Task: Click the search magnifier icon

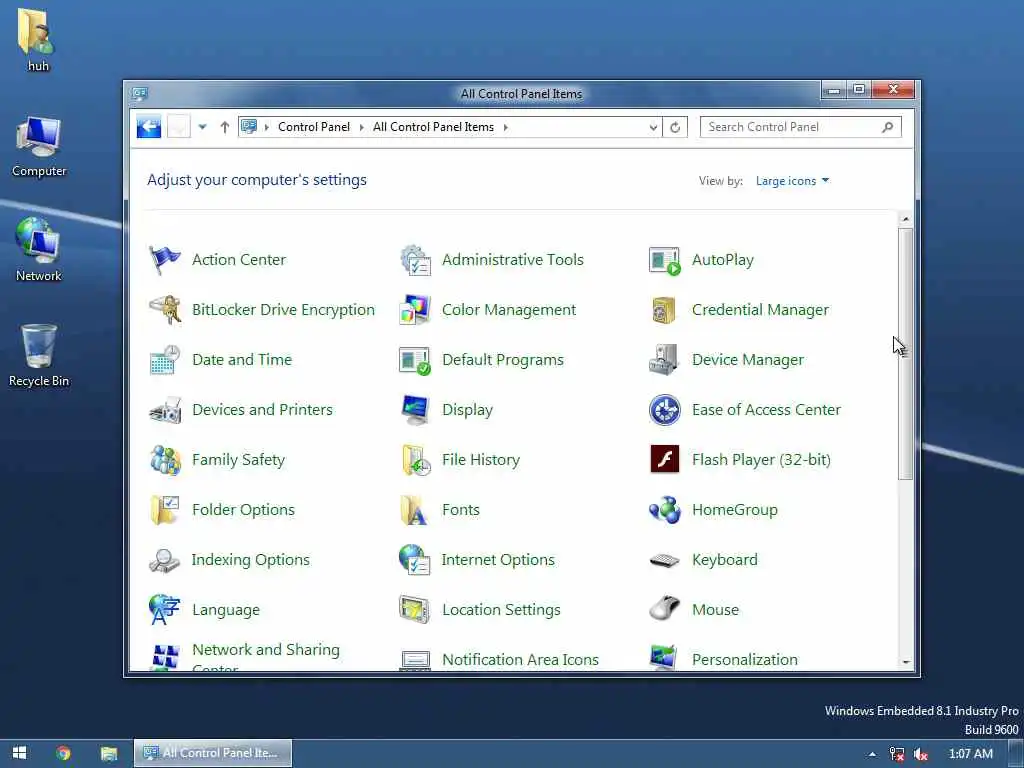Action: coord(888,127)
